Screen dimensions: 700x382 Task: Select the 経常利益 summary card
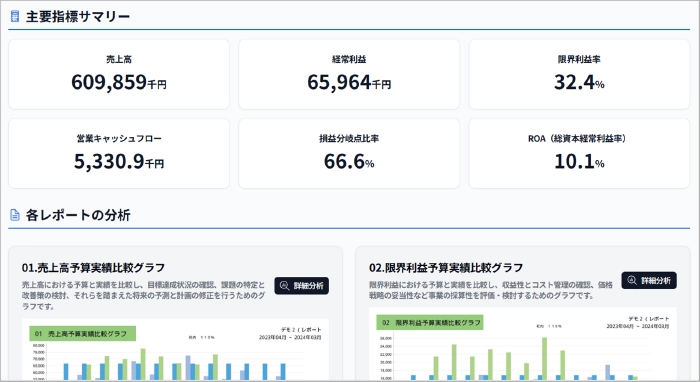(349, 74)
